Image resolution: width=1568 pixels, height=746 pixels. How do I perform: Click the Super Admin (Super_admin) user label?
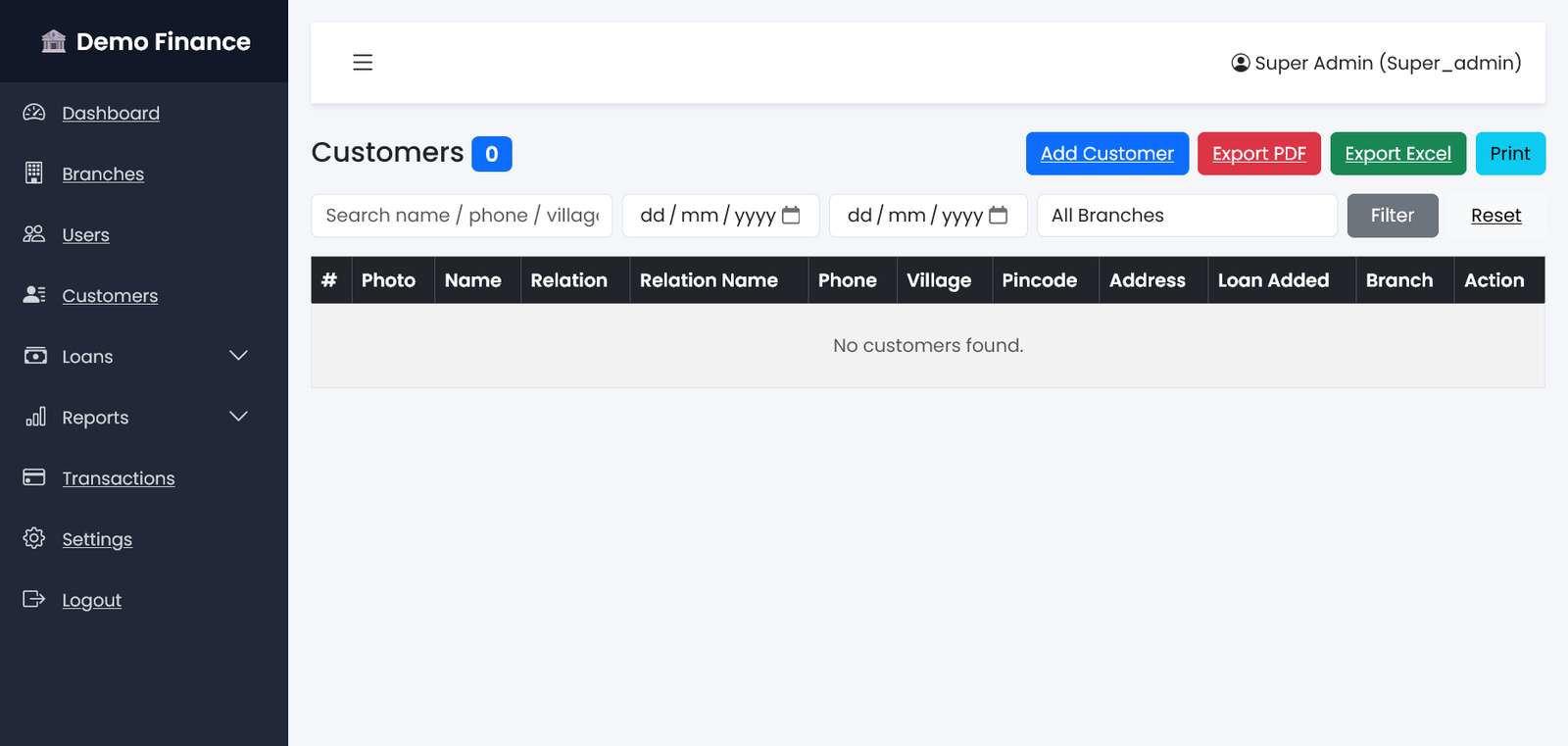(1388, 63)
